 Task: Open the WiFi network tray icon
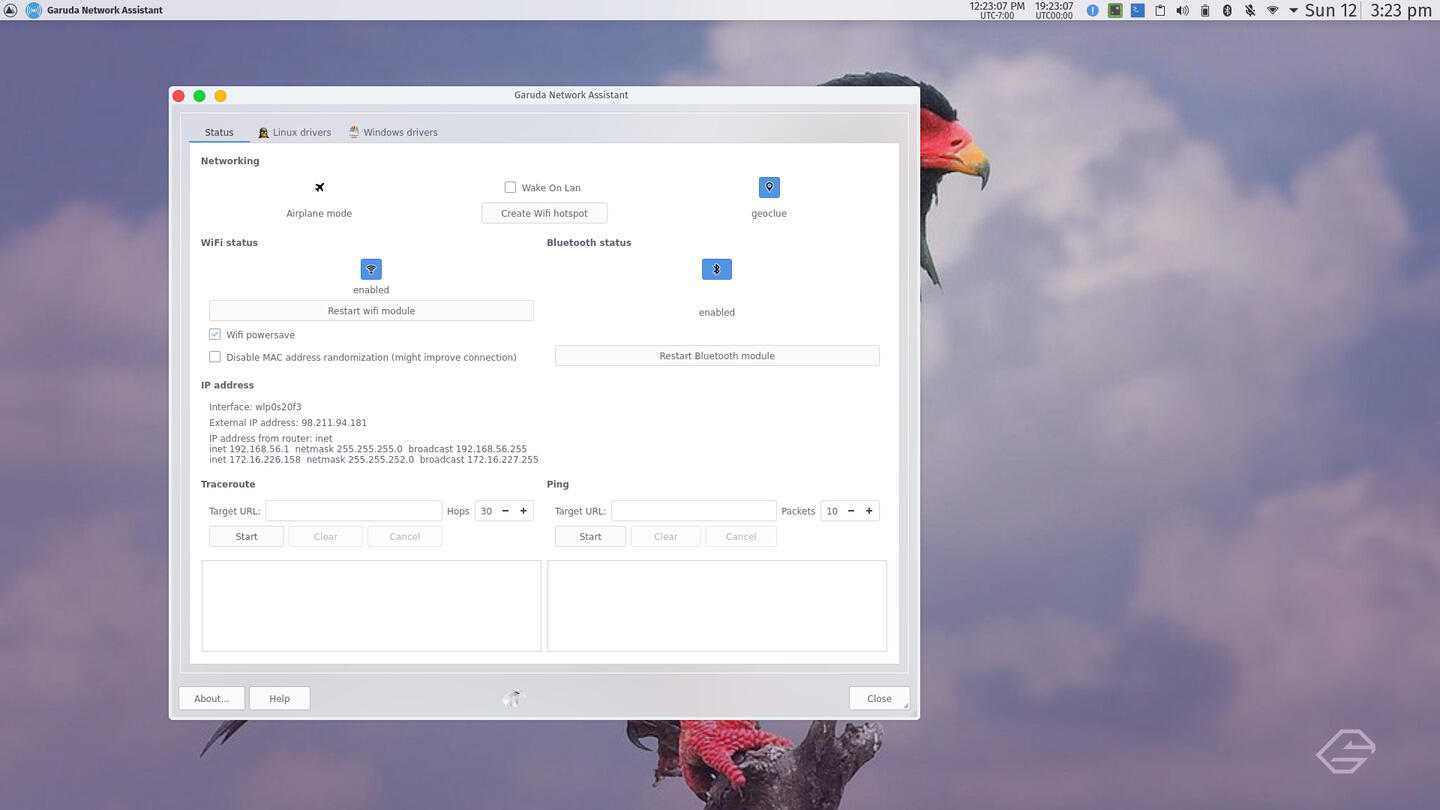(1272, 10)
